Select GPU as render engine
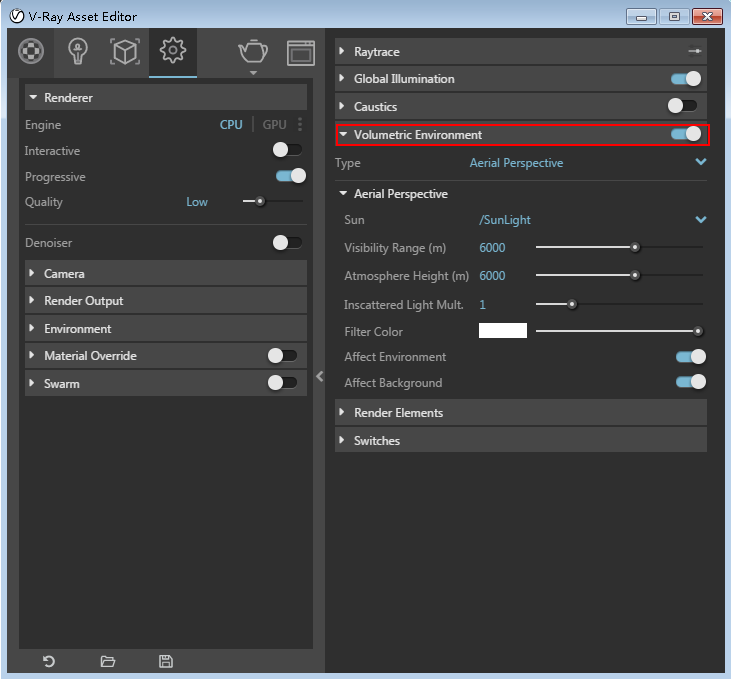Viewport: 731px width, 679px height. 274,125
